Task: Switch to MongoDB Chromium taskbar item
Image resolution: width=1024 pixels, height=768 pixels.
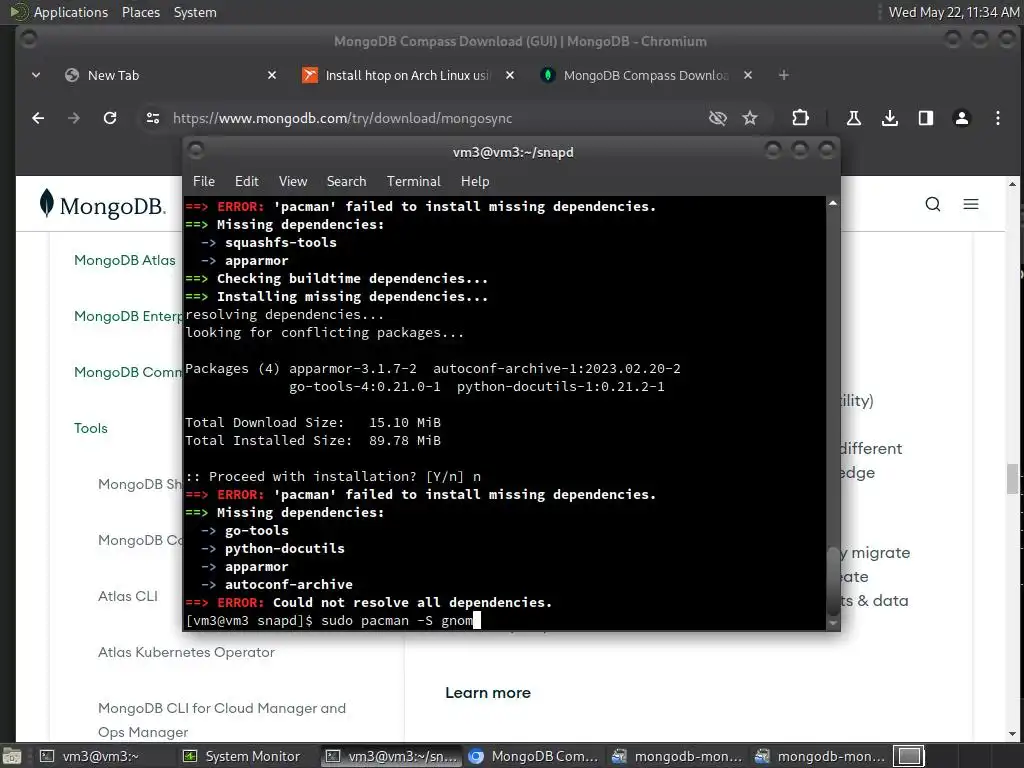Action: (x=534, y=756)
